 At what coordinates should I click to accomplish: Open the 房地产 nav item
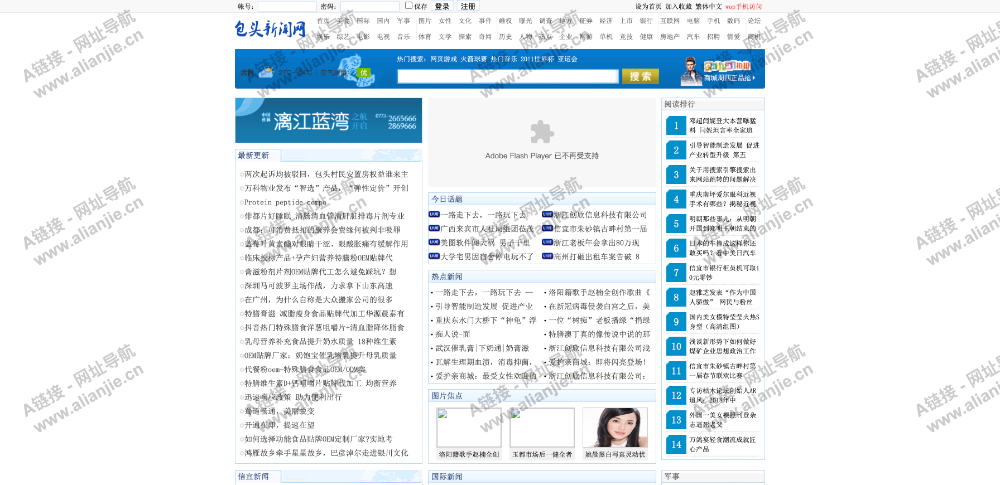[670, 37]
